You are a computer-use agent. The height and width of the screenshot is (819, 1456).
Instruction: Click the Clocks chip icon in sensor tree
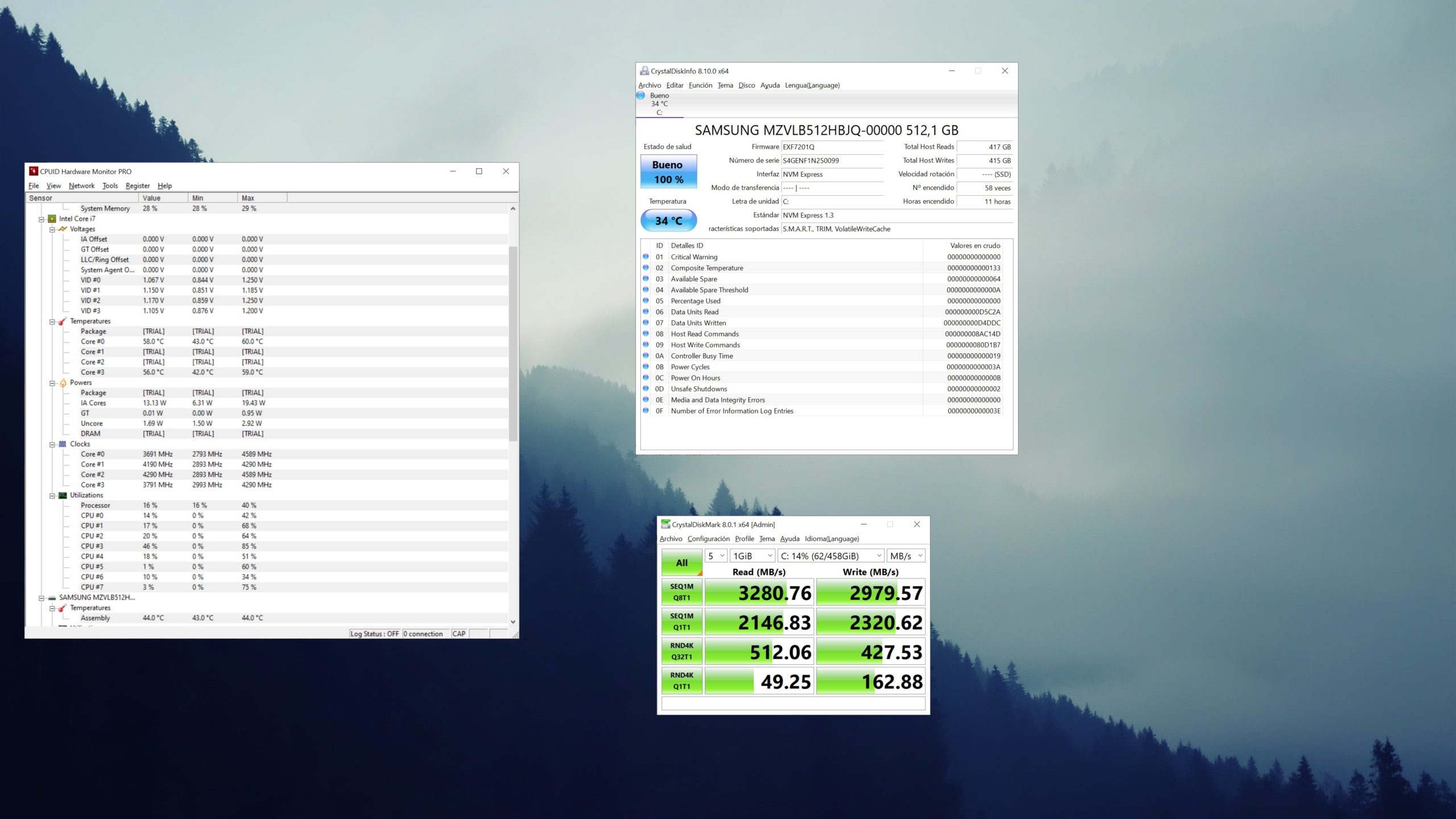tap(63, 444)
